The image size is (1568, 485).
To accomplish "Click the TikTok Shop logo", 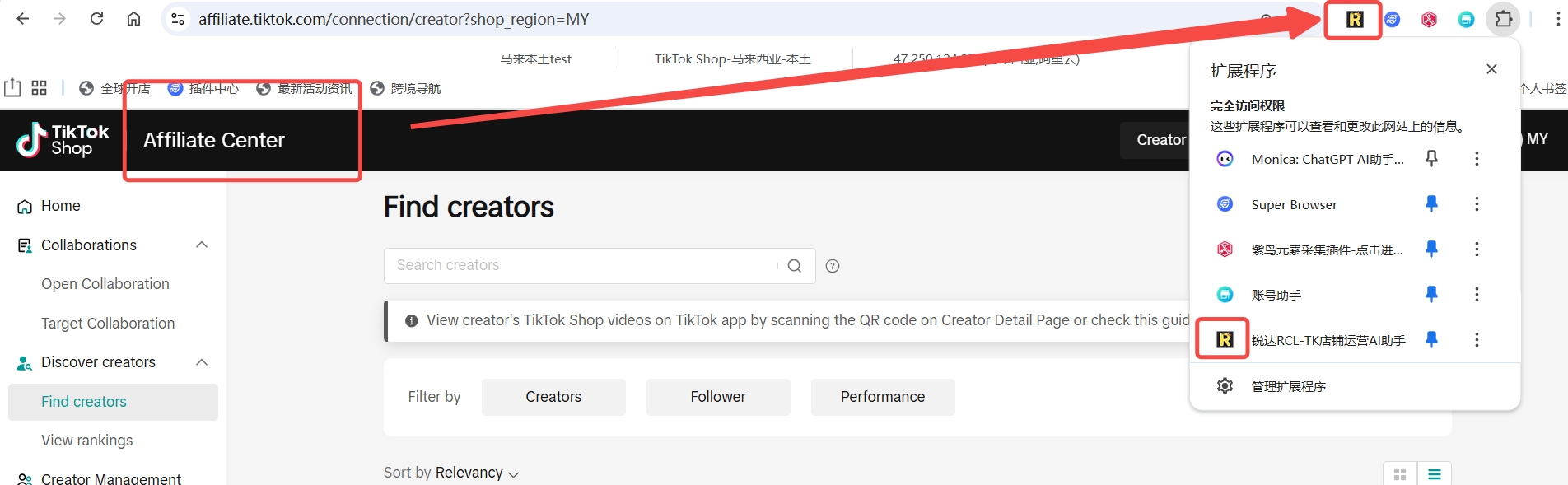I will coord(63,140).
